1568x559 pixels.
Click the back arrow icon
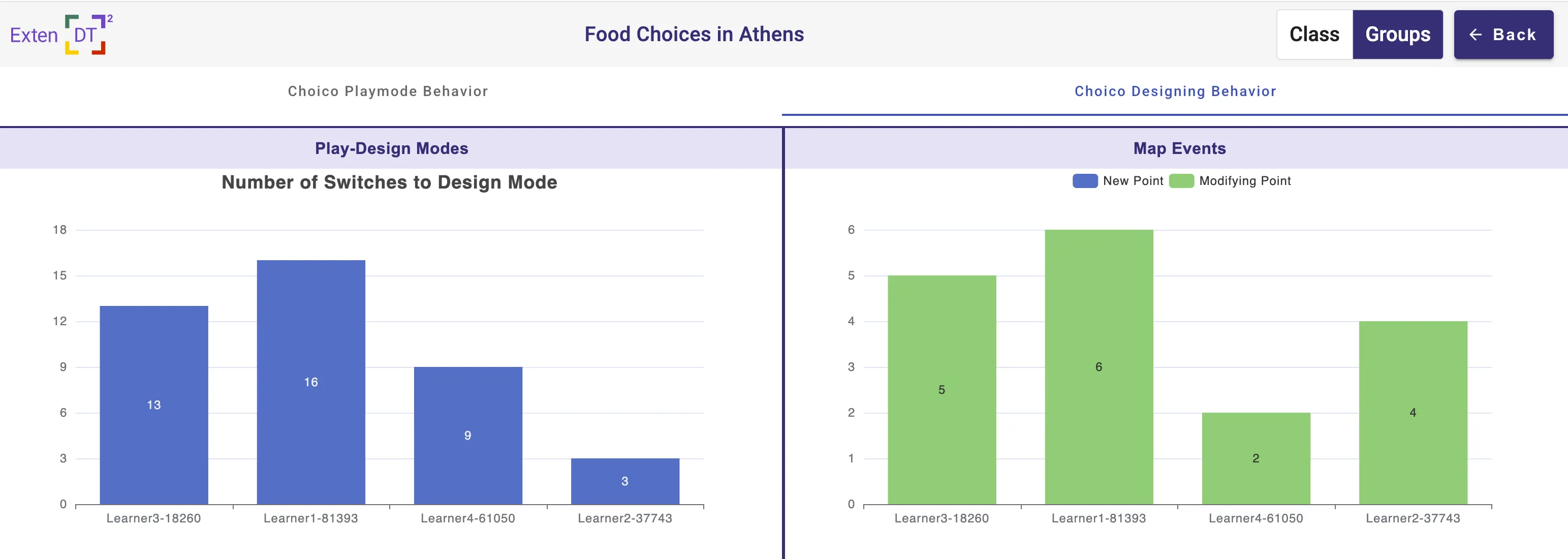pyautogui.click(x=1476, y=35)
